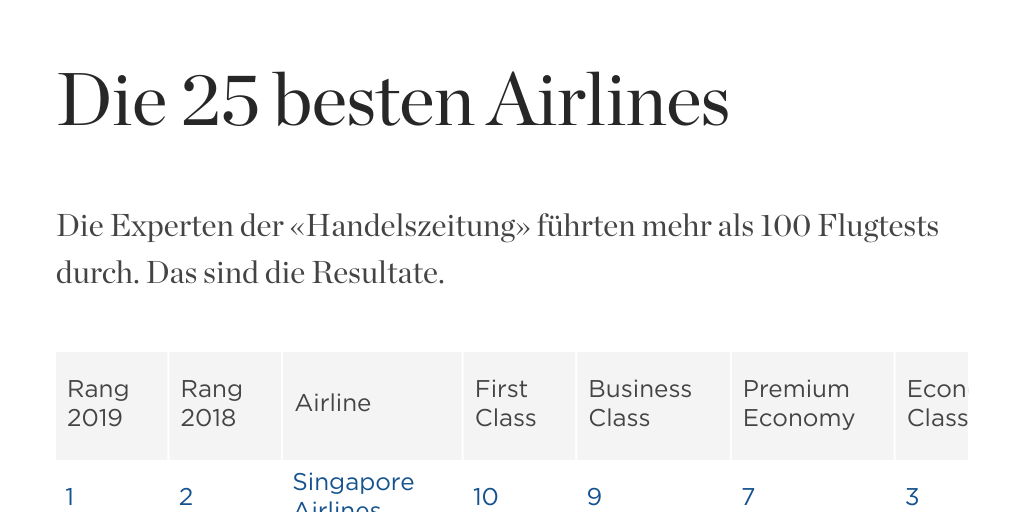Click the "Das sind die Resultate" sentence
1024x512 pixels.
tap(295, 273)
